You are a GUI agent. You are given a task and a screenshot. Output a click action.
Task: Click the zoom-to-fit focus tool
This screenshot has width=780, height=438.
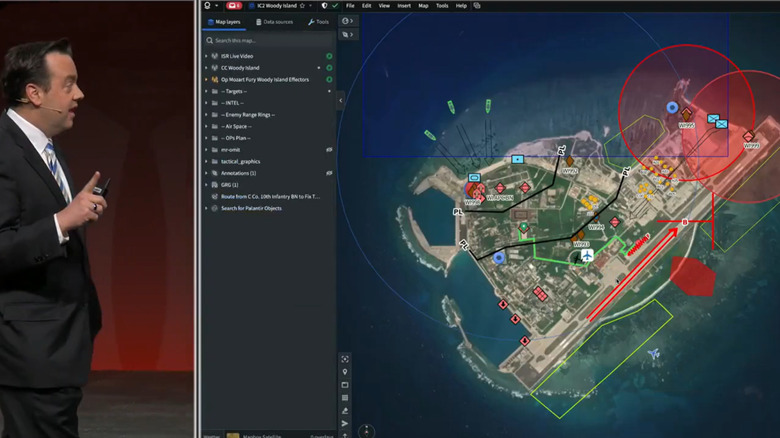pyautogui.click(x=345, y=359)
